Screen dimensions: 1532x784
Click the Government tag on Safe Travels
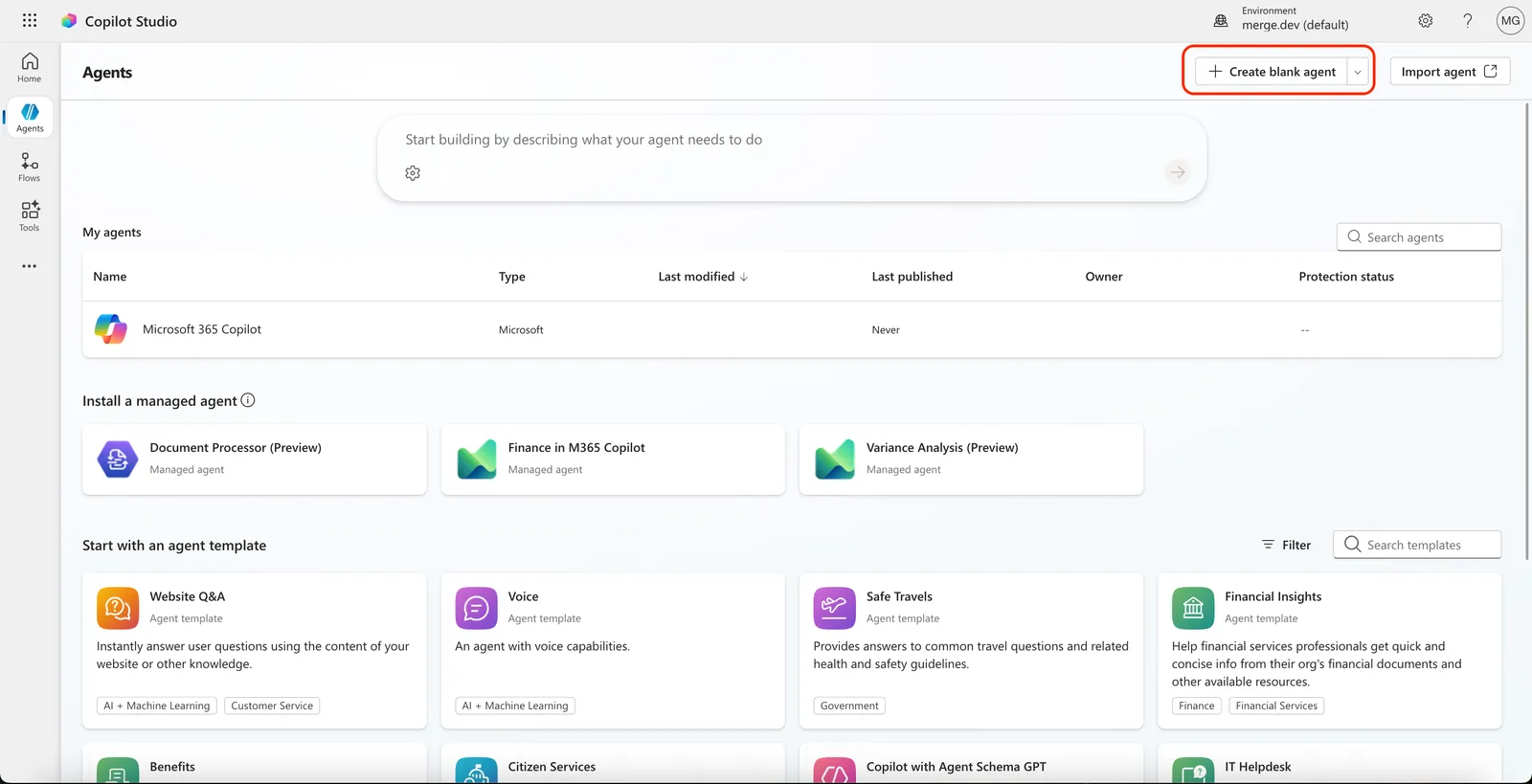[x=849, y=706]
